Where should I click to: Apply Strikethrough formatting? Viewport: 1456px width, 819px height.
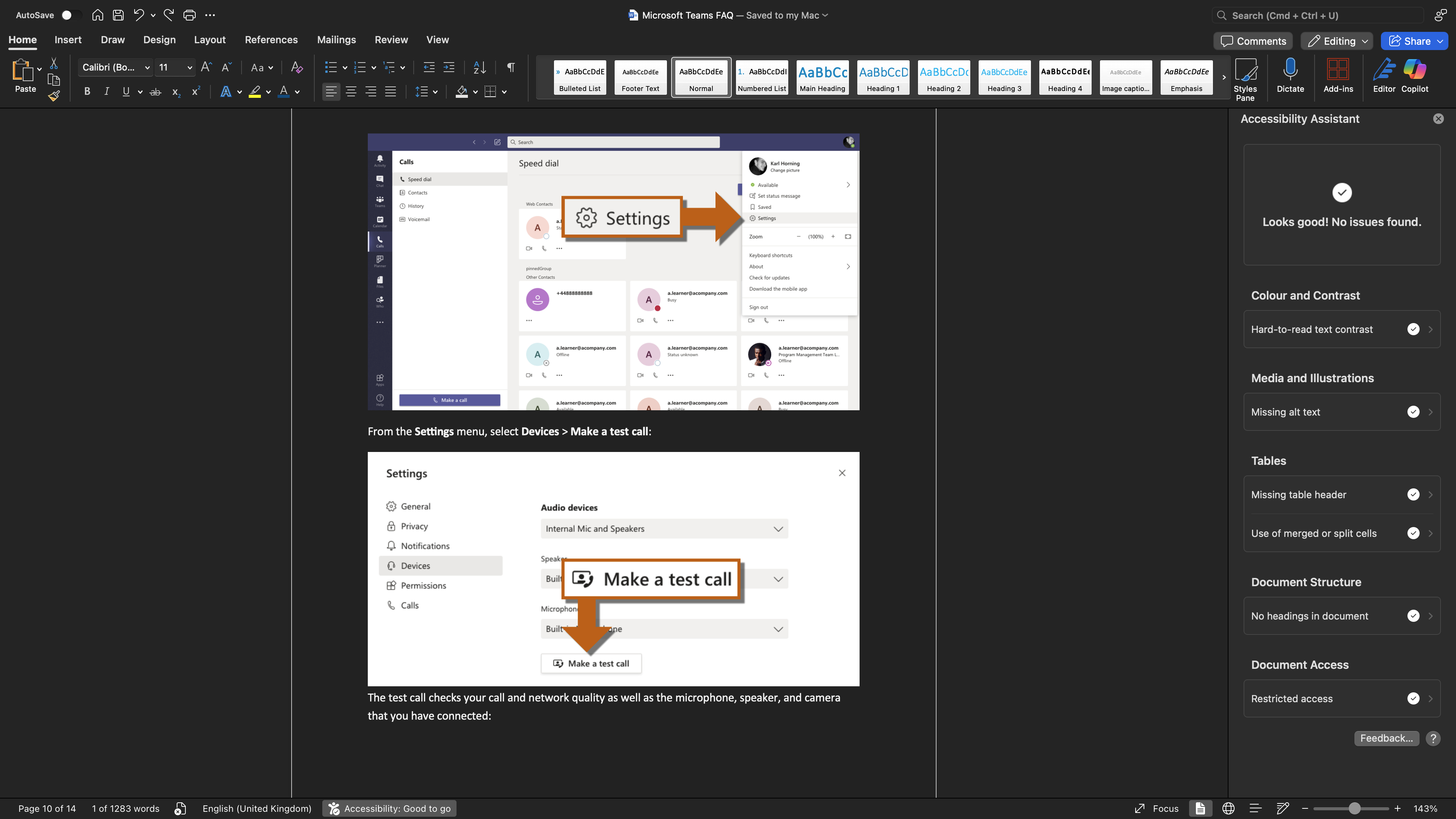pyautogui.click(x=155, y=91)
